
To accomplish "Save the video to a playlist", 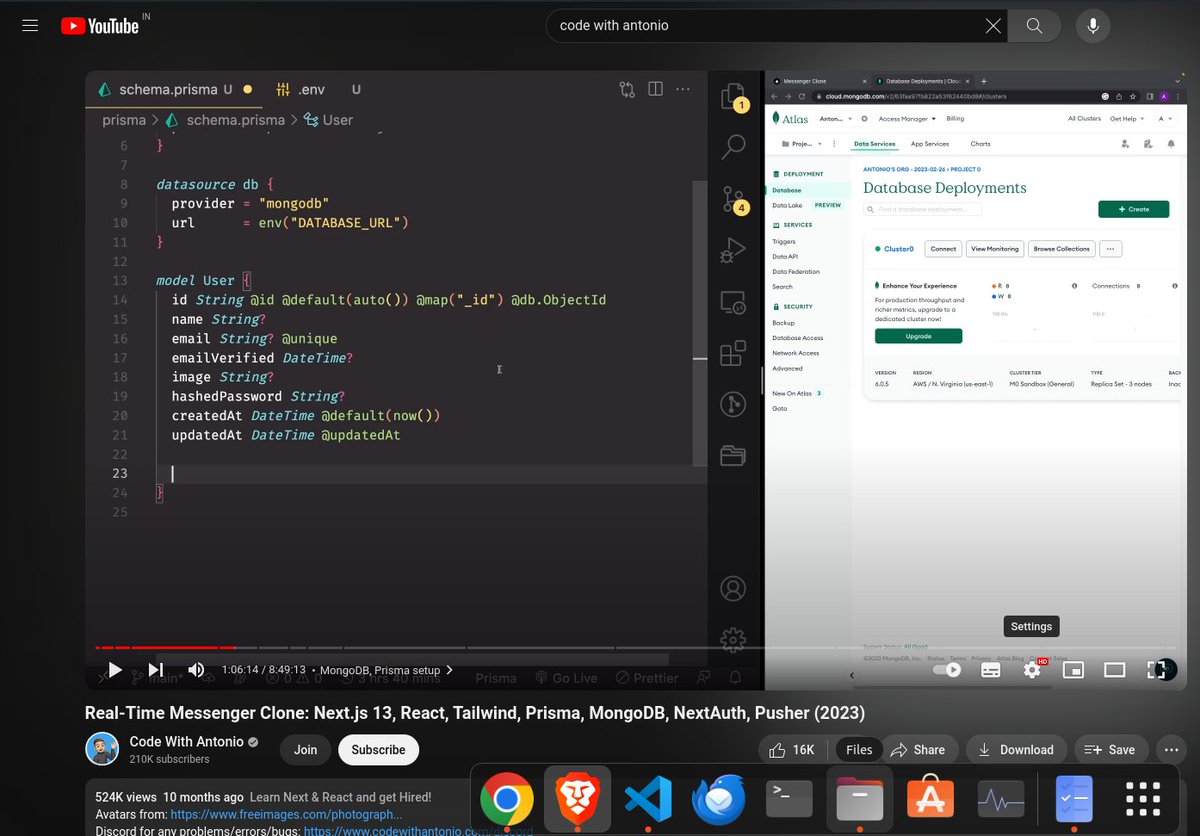I will tap(1110, 750).
